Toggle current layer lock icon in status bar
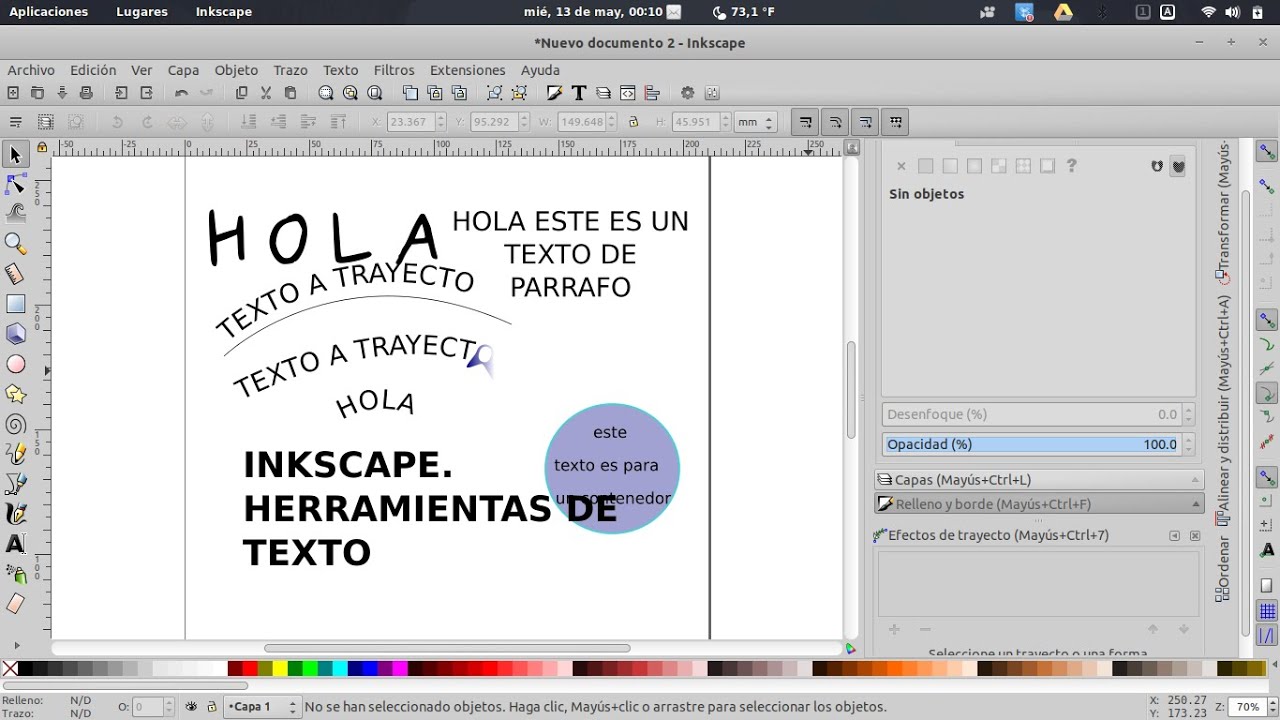 coord(211,707)
